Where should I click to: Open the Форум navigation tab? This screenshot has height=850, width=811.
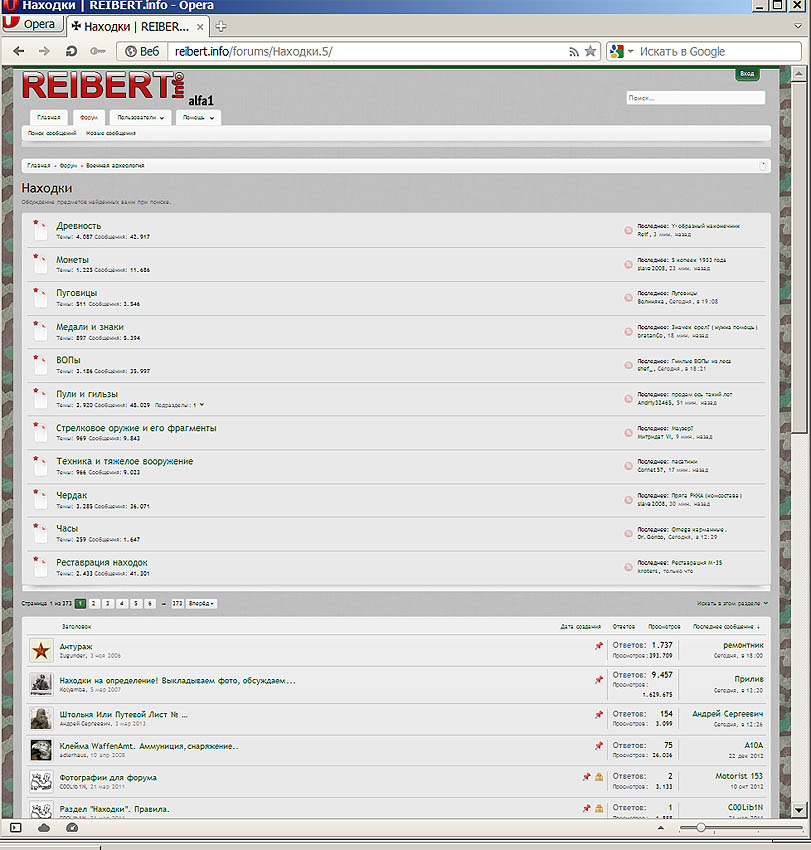[89, 118]
